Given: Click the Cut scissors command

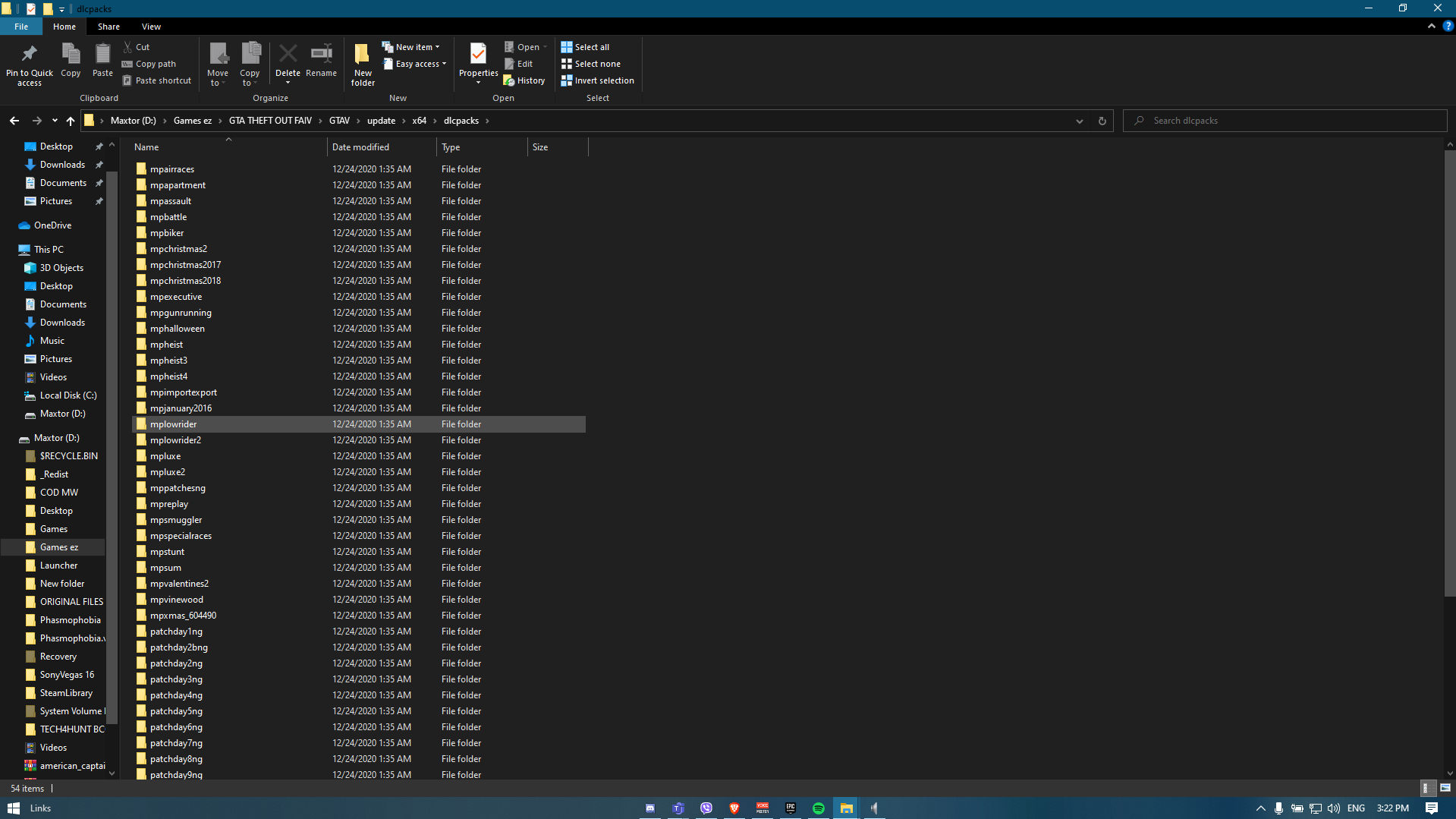Looking at the screenshot, I should (137, 47).
